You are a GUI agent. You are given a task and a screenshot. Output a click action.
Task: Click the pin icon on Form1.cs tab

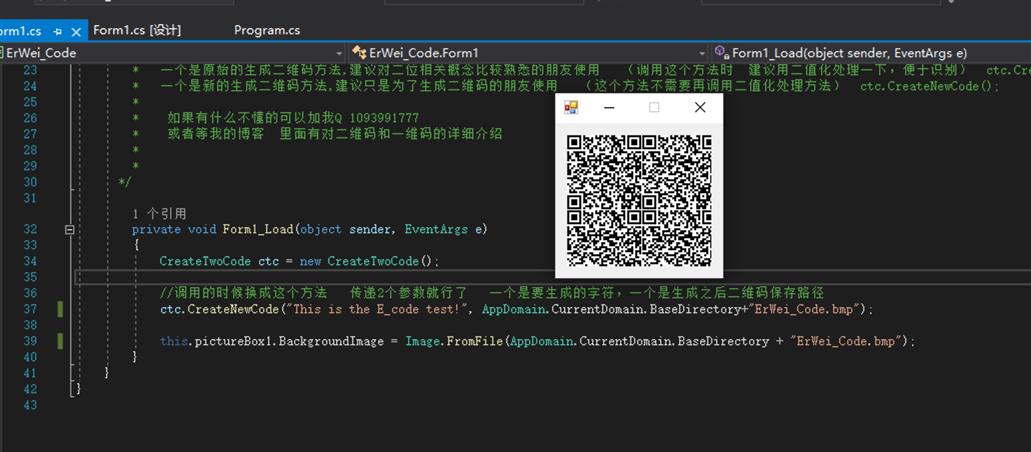tap(58, 31)
